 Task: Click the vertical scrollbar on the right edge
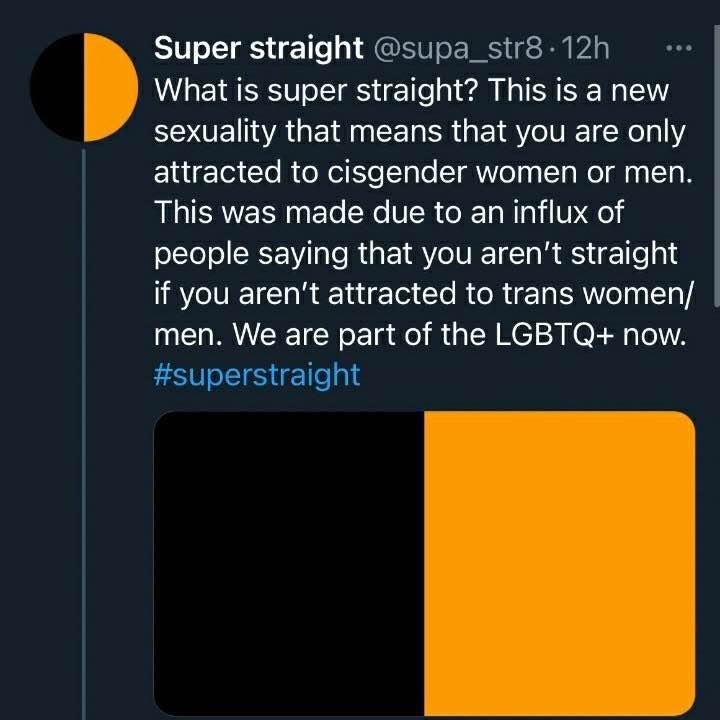717,165
